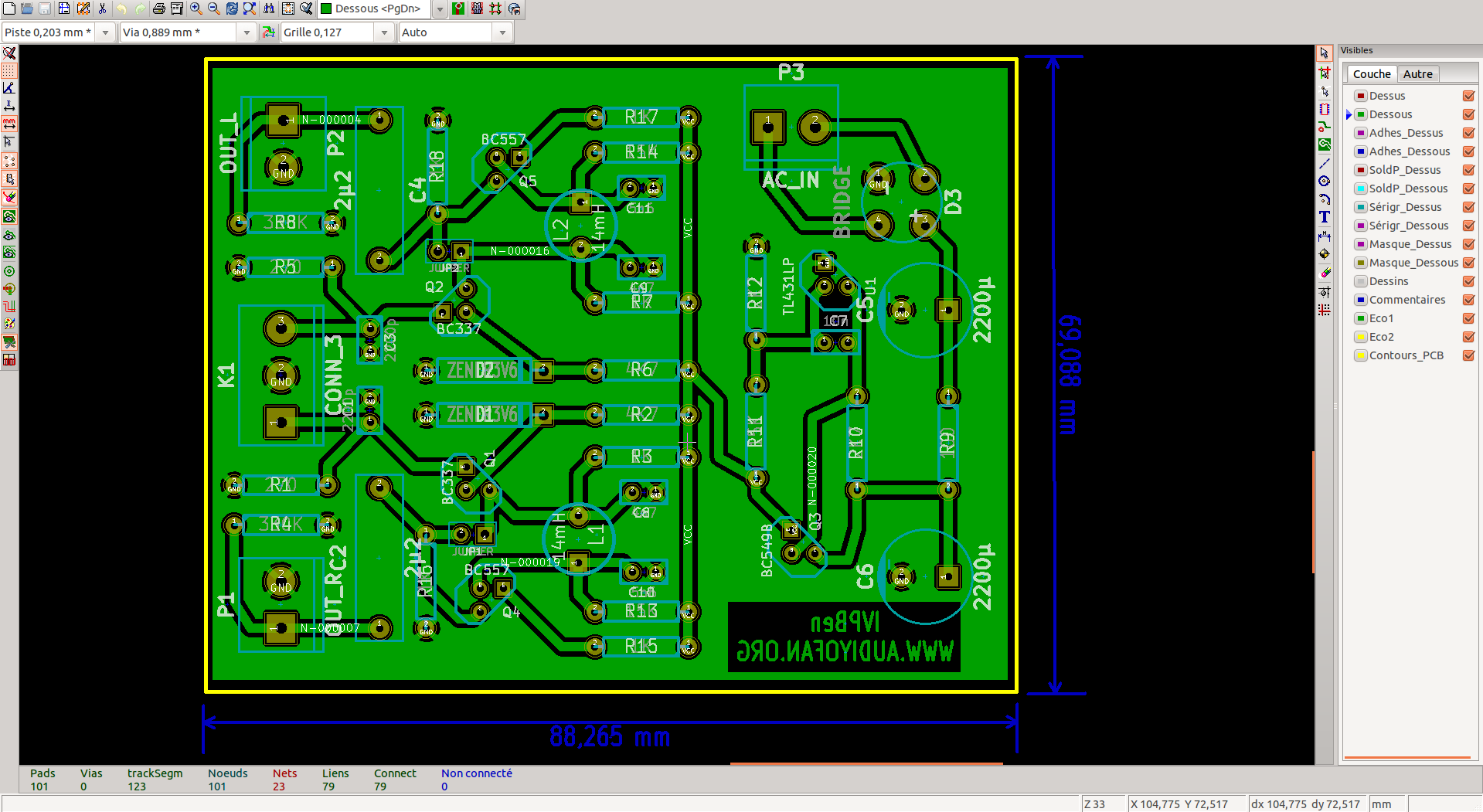Toggle visibility of Sérigr_Dessus layer
Image resolution: width=1483 pixels, height=812 pixels.
click(x=1469, y=207)
